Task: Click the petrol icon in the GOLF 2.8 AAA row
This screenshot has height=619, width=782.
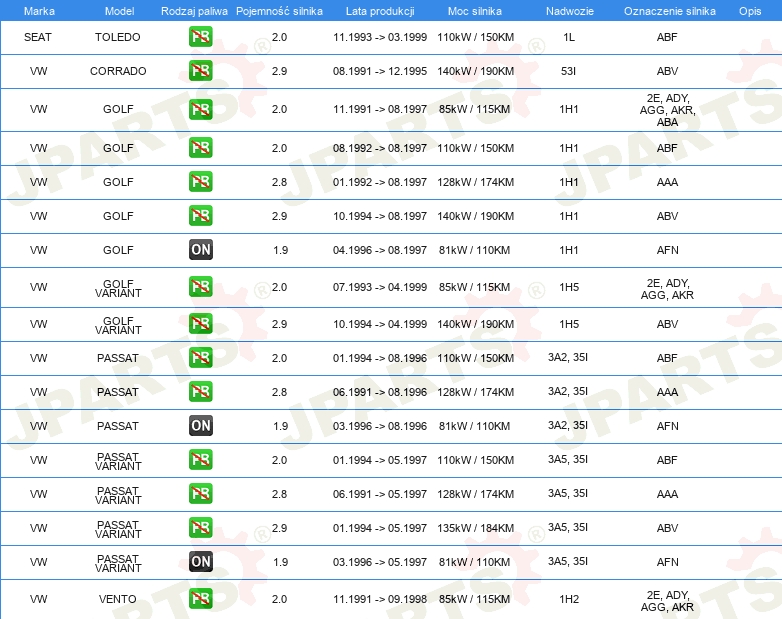Action: tap(200, 182)
